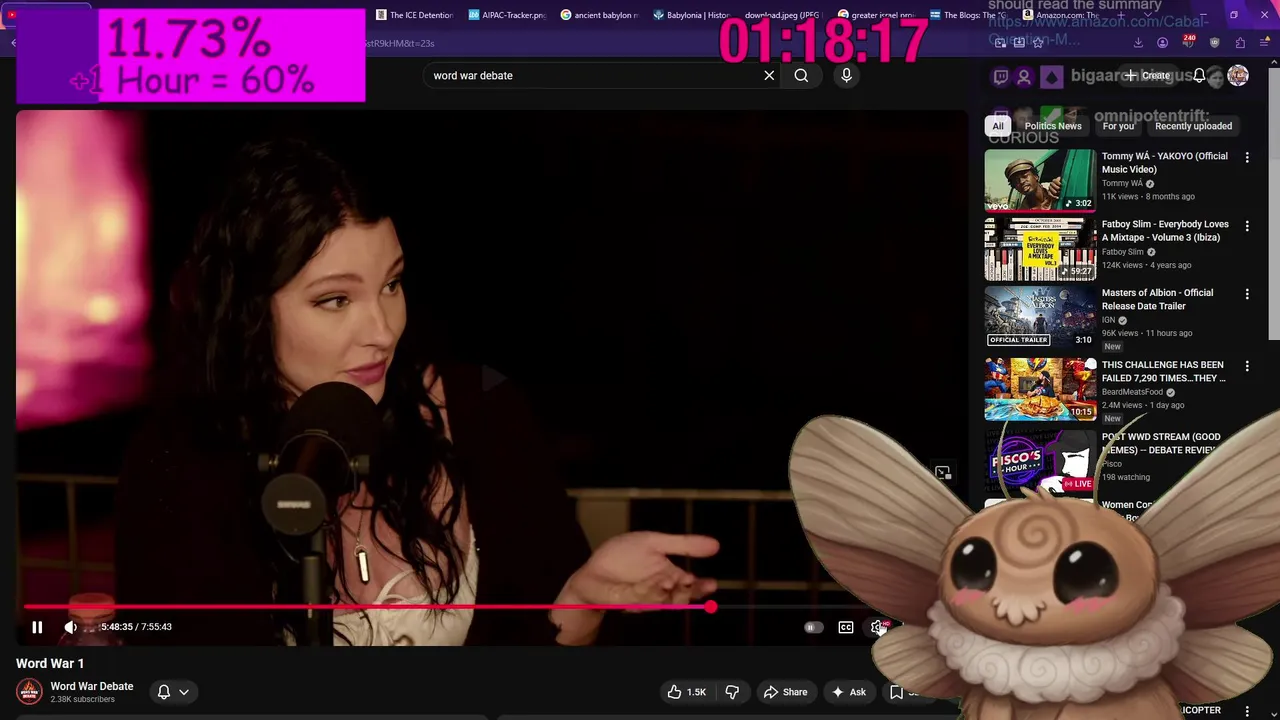Open the Word War Debate channel avatar
This screenshot has width=1280, height=720.
coord(30,691)
